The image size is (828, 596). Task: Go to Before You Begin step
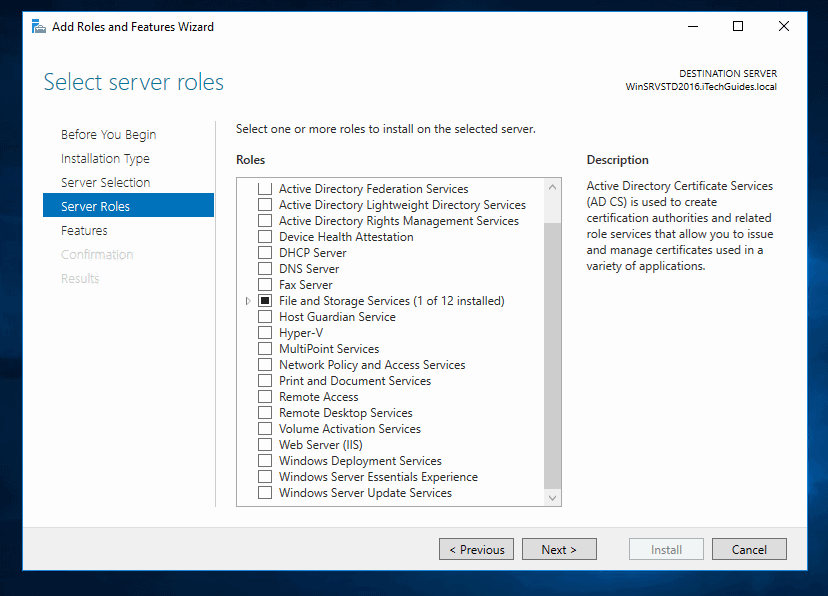(x=108, y=135)
